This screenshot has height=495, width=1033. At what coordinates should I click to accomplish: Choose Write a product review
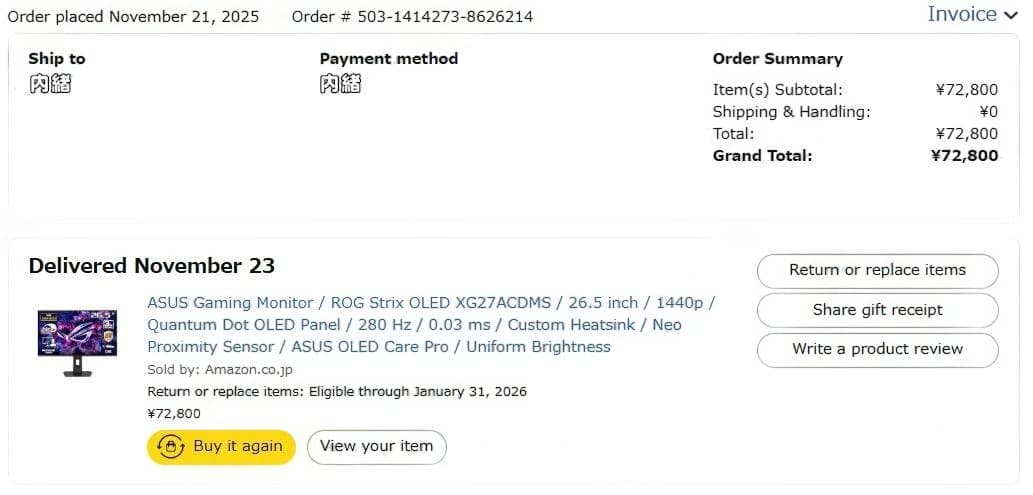coord(877,350)
